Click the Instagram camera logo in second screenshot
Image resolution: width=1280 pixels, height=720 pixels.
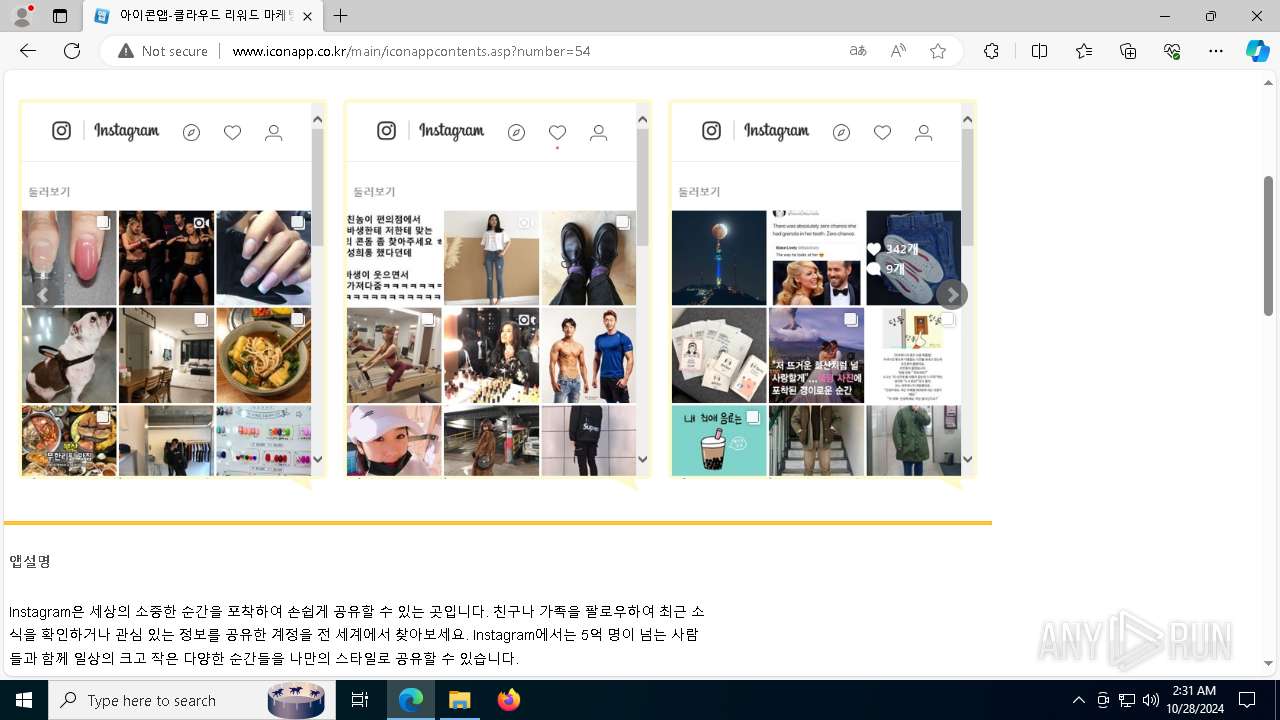coord(387,131)
